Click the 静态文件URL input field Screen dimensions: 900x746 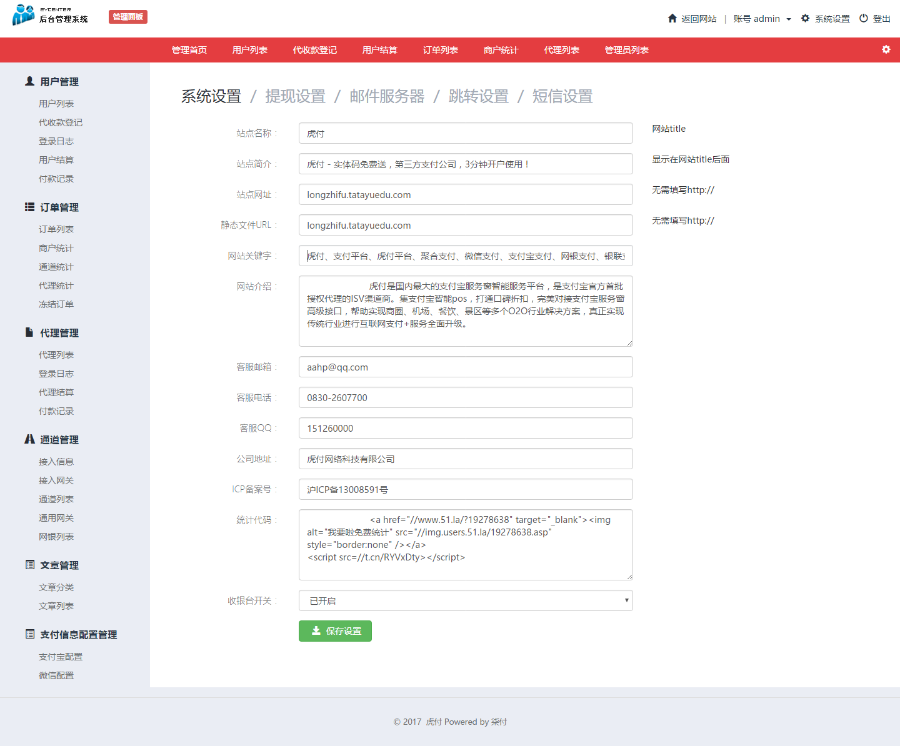coord(465,225)
